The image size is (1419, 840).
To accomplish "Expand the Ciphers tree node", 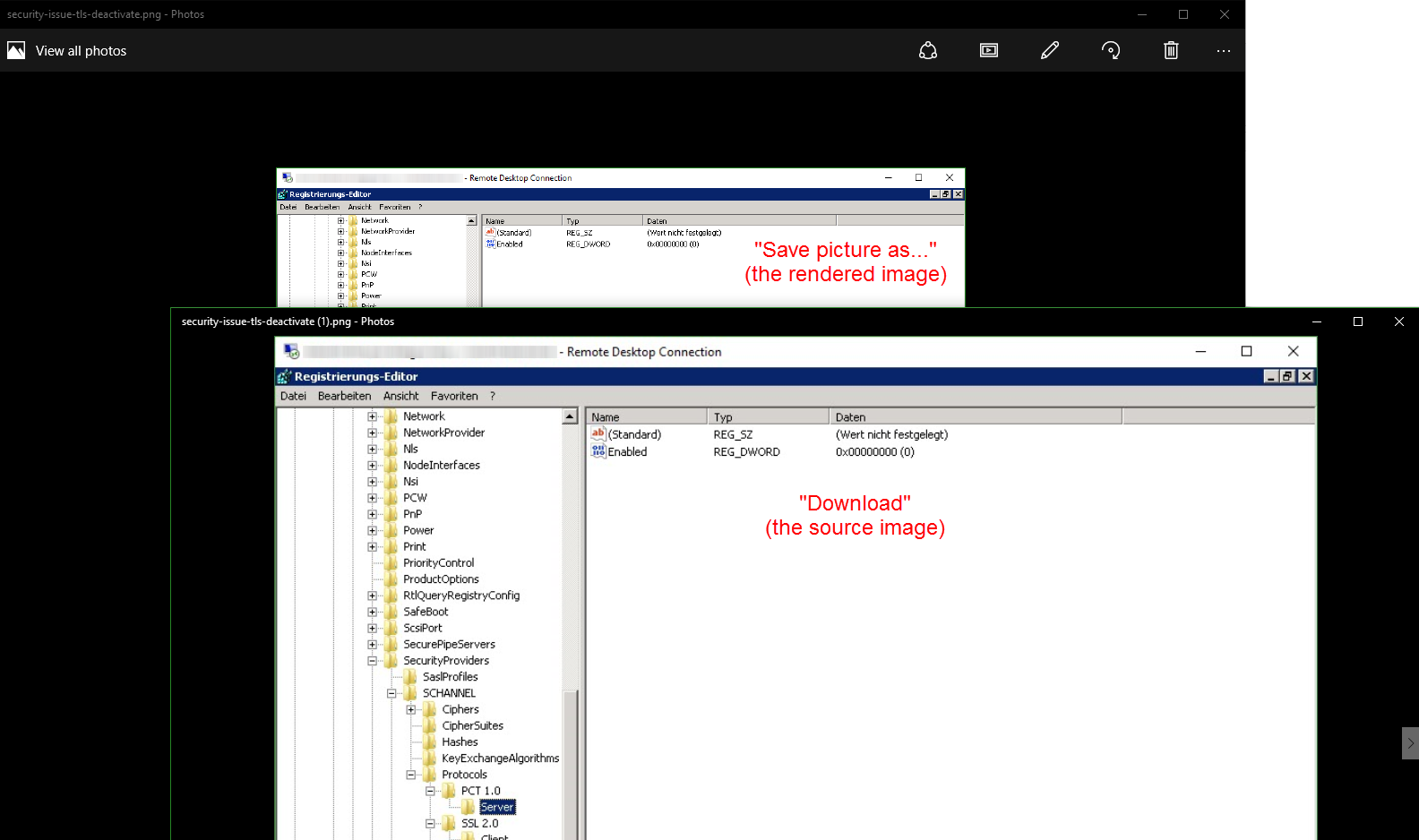I will point(411,709).
